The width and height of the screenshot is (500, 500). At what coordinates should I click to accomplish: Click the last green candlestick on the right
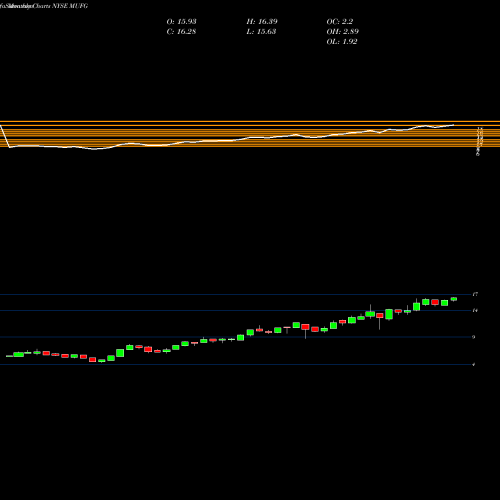[454, 299]
